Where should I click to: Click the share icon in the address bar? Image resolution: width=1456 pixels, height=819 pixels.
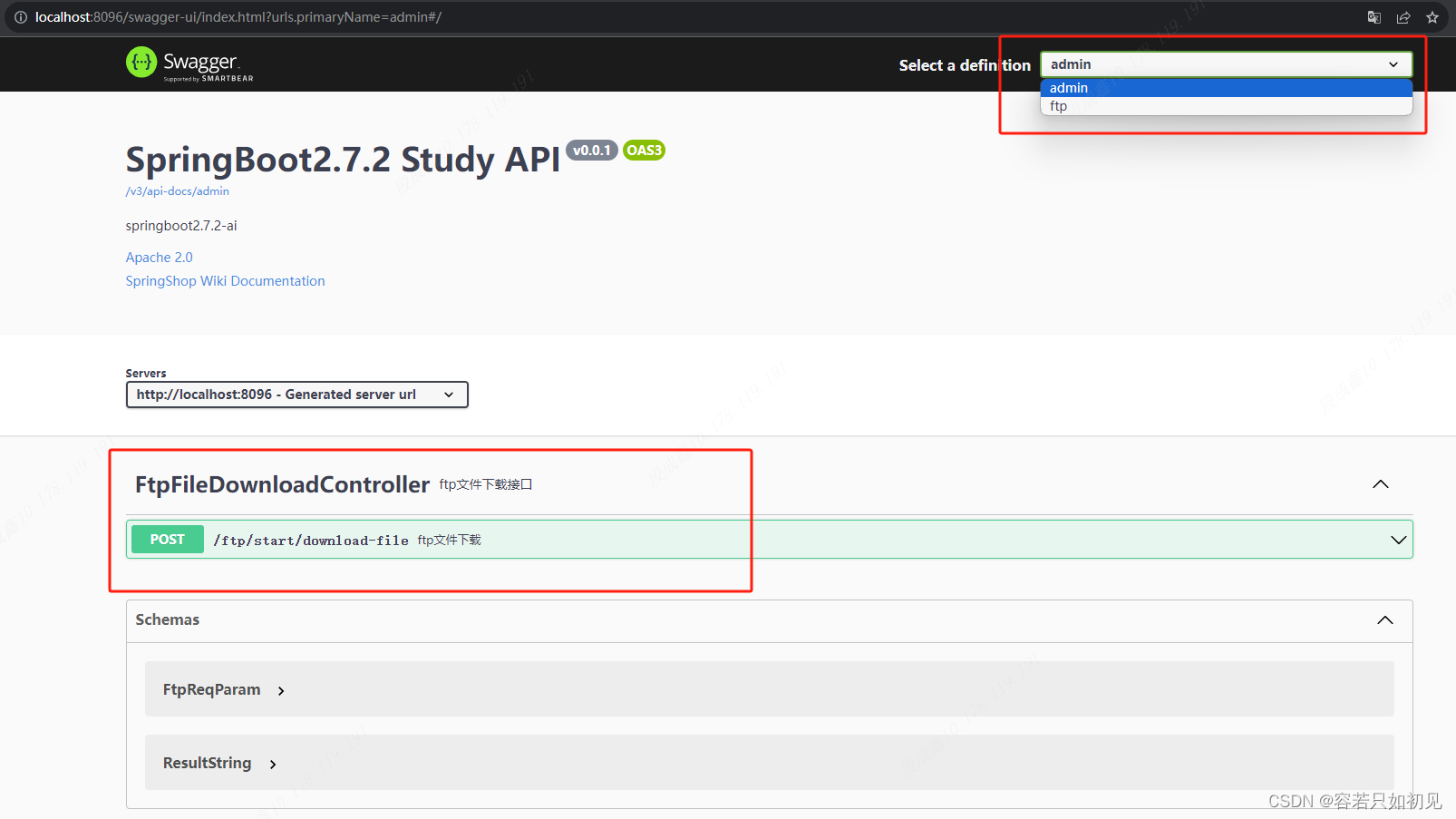pos(1403,16)
